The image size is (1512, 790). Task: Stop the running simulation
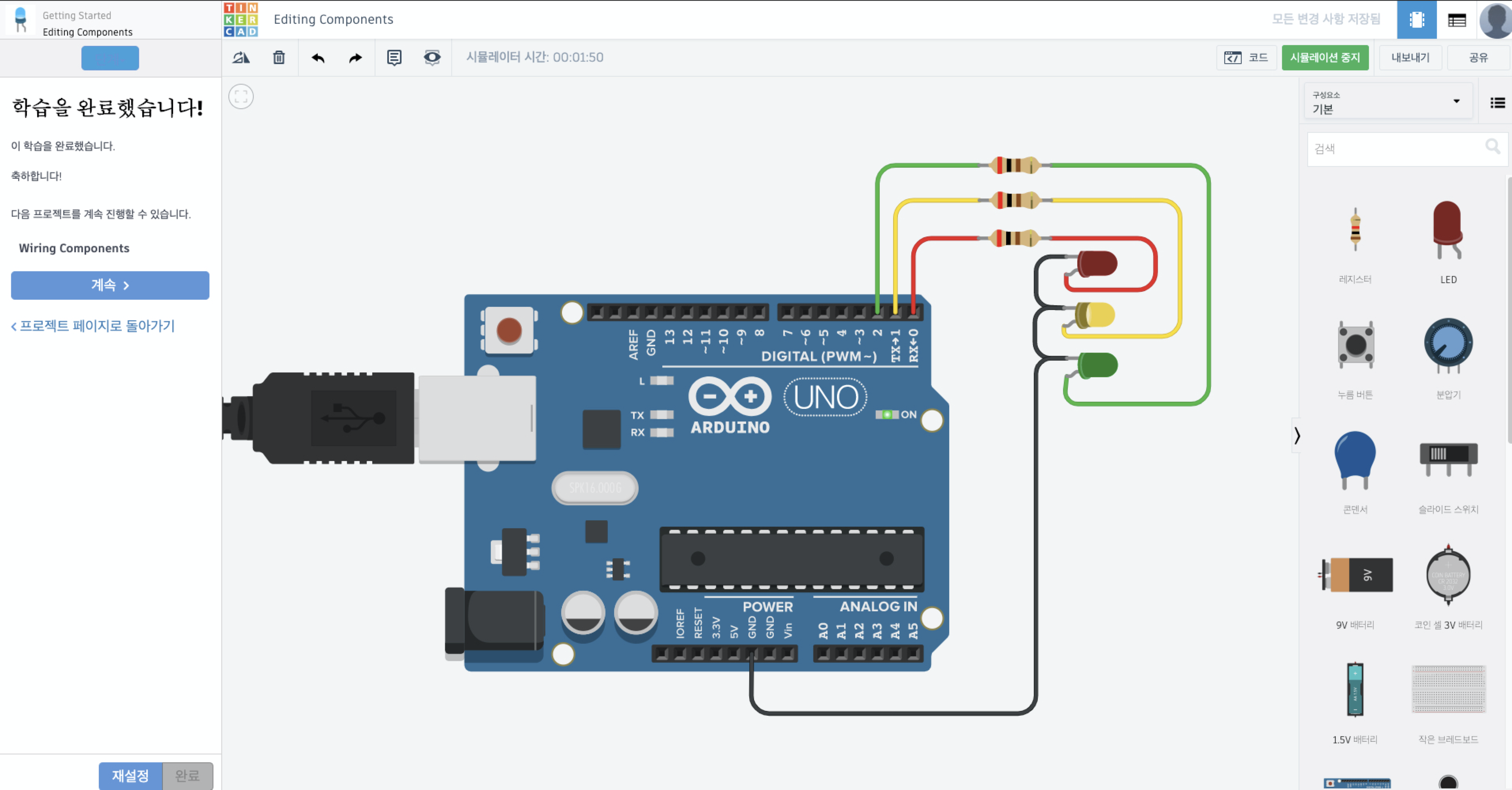pyautogui.click(x=1324, y=58)
